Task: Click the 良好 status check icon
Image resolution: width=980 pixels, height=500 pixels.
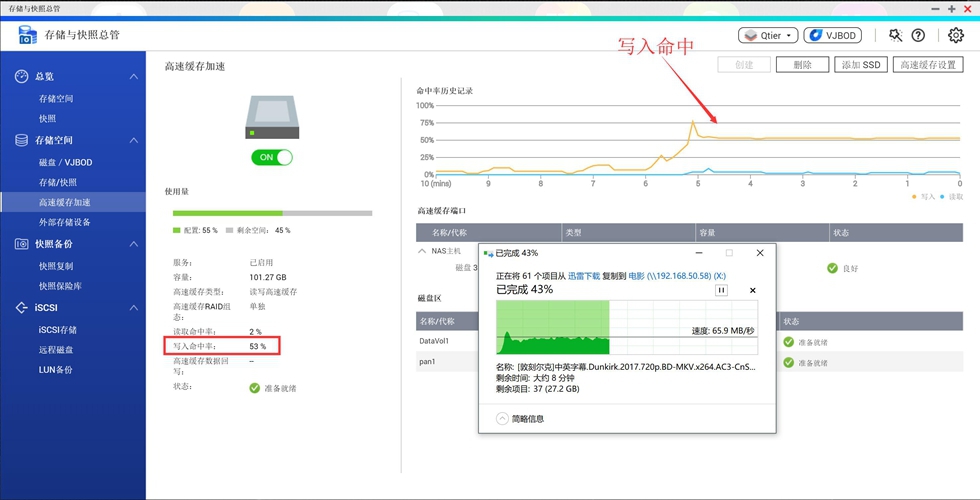Action: tap(832, 268)
